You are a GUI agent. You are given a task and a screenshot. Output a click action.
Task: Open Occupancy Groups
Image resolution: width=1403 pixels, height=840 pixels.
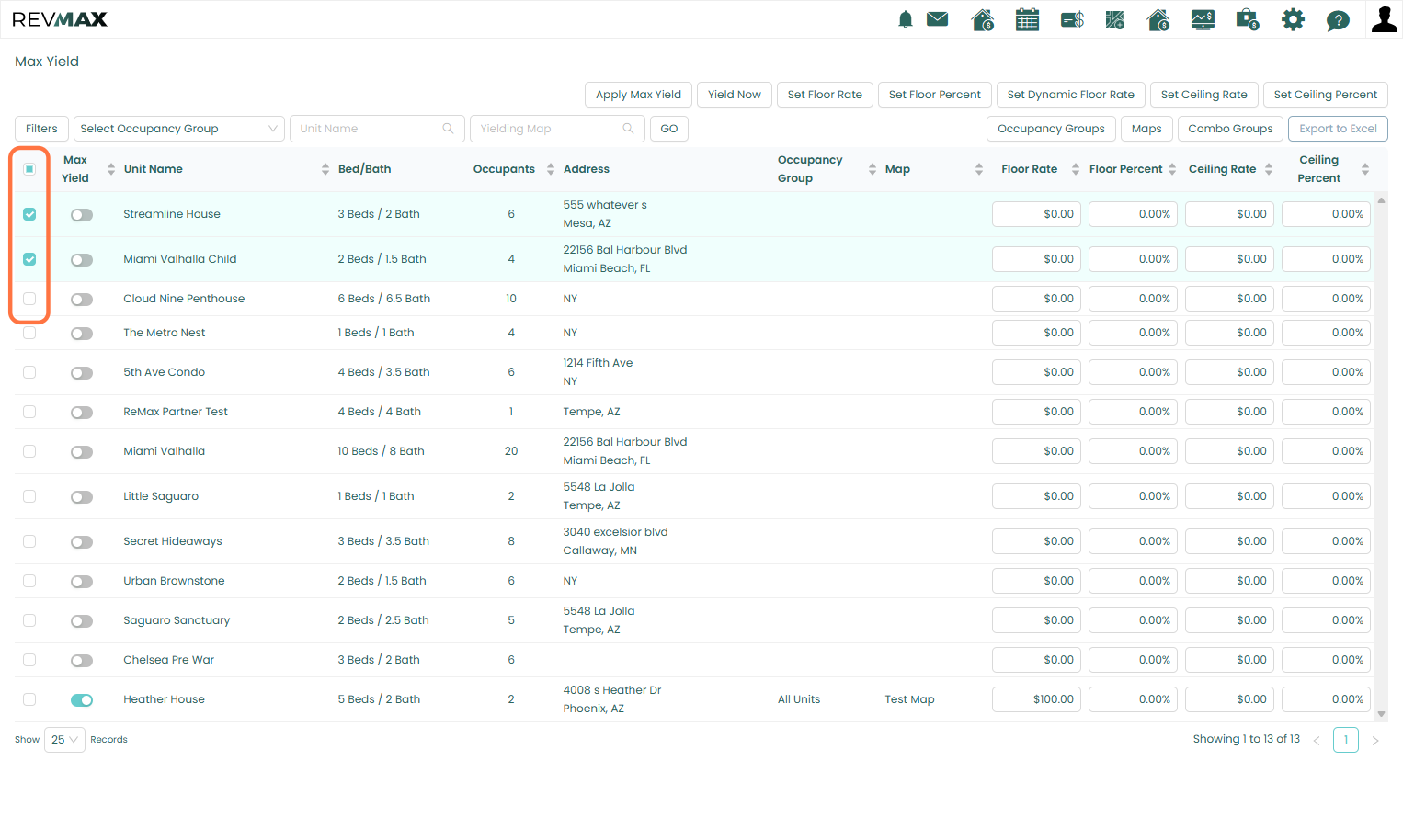pos(1051,129)
